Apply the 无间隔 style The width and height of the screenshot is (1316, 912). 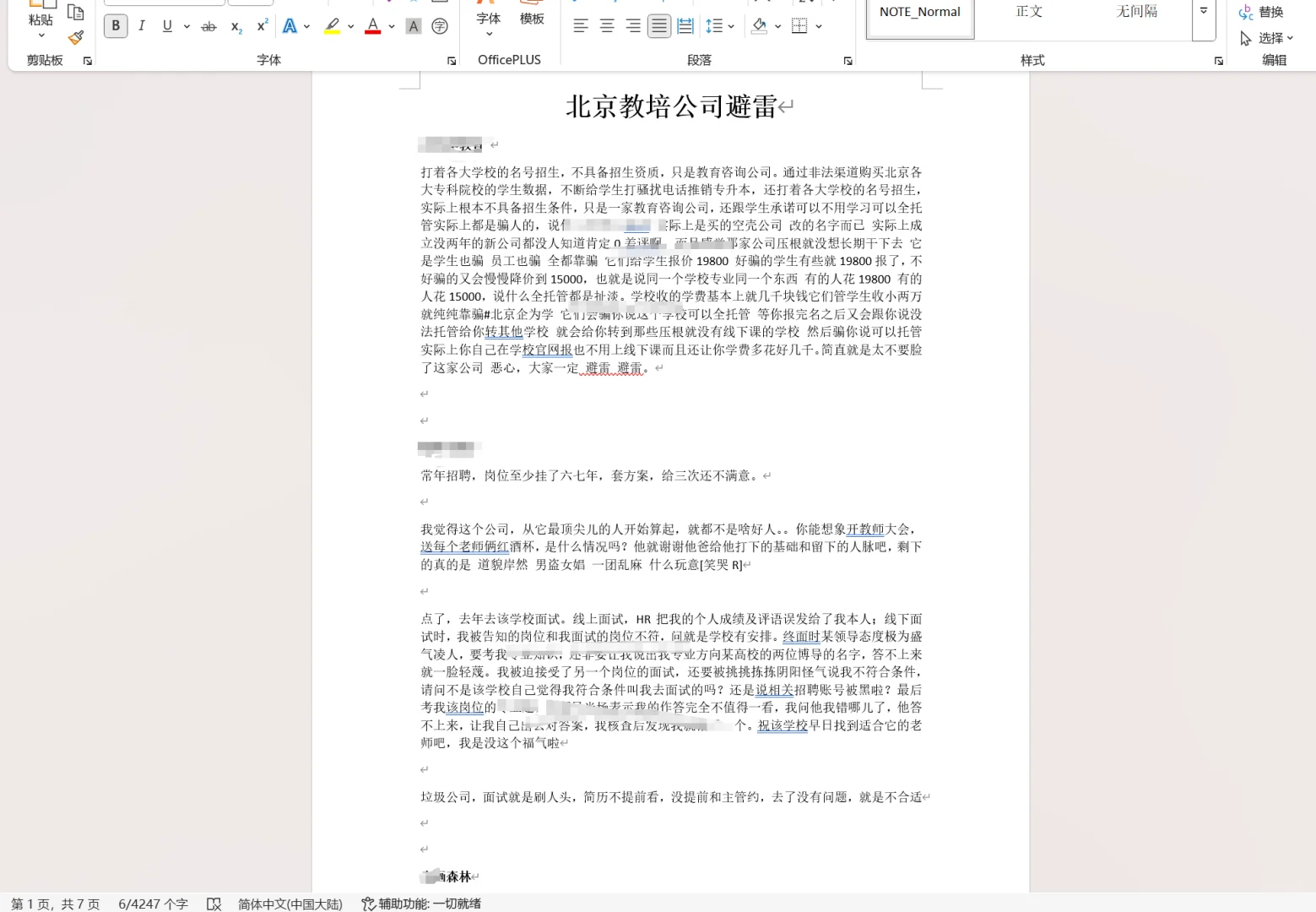[1136, 12]
